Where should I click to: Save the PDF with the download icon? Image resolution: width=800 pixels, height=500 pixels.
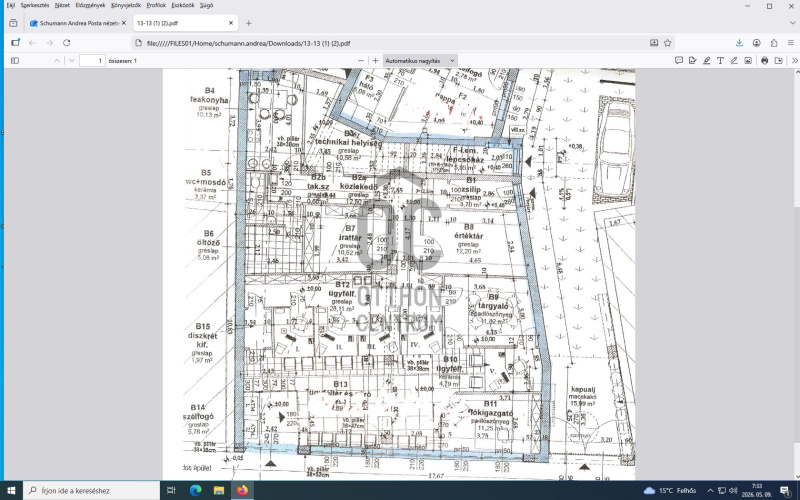pos(779,61)
